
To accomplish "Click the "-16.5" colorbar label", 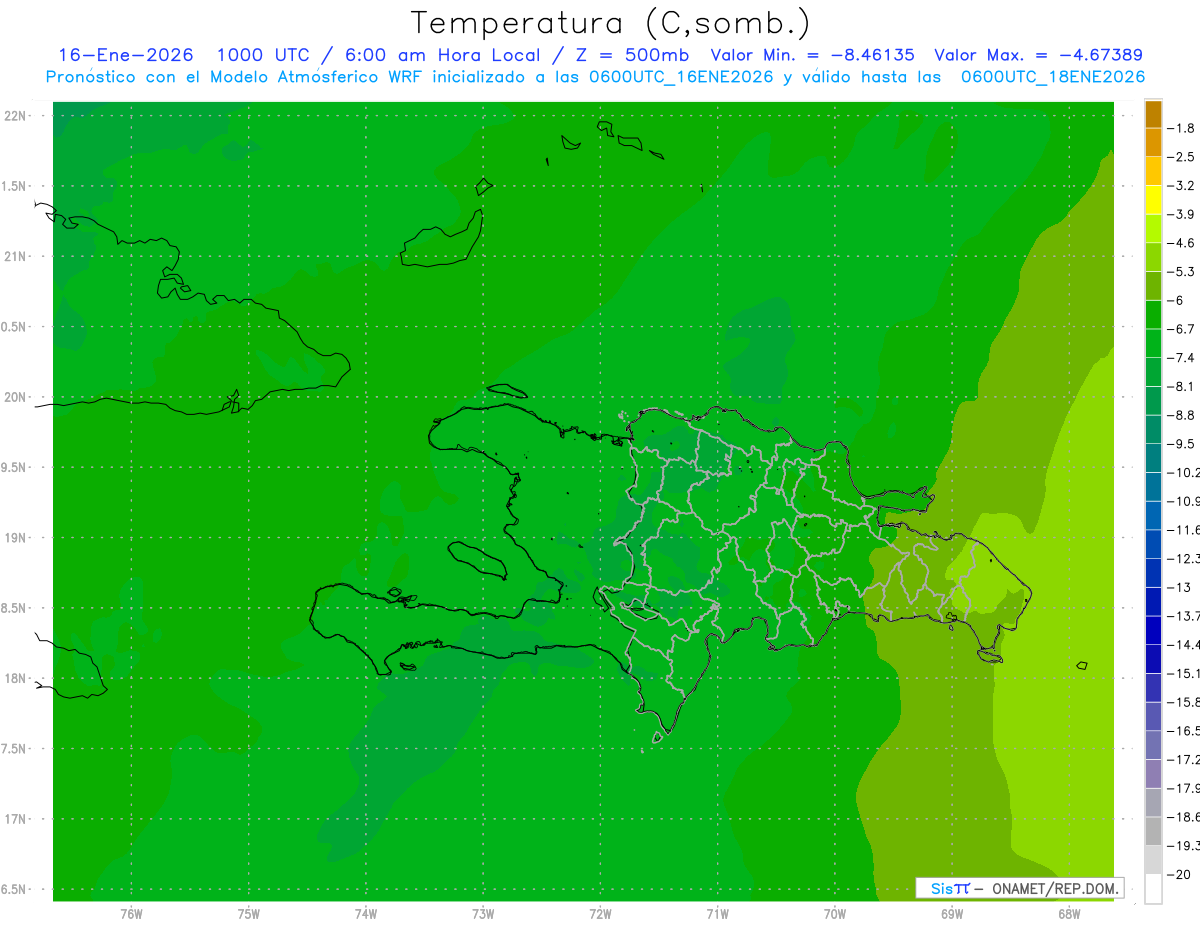I will coord(1183,731).
